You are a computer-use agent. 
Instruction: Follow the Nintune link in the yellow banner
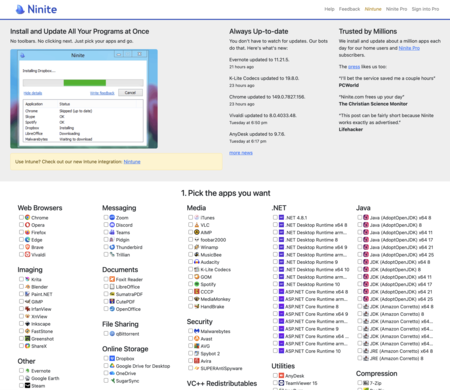(x=132, y=162)
